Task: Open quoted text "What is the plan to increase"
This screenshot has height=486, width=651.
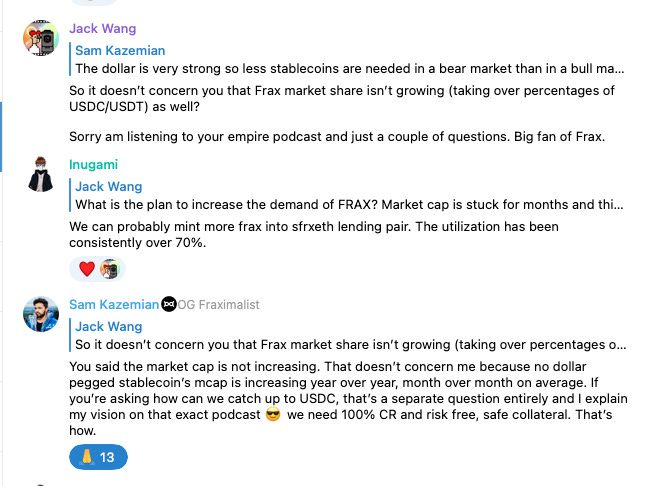Action: (x=349, y=205)
